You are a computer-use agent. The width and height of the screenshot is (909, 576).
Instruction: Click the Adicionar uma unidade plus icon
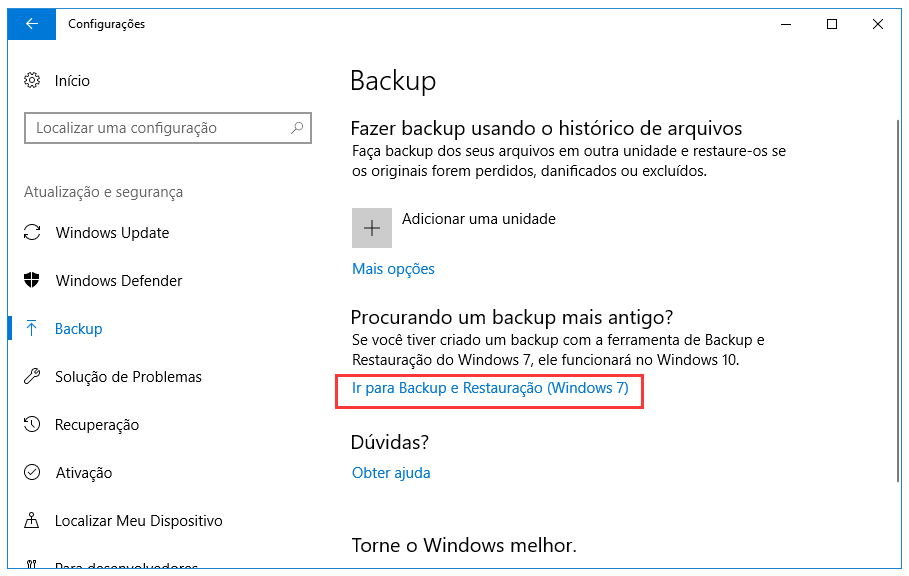click(371, 228)
